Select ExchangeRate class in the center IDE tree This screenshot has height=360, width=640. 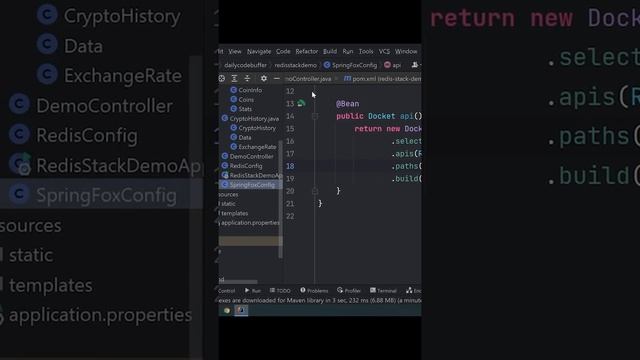tap(253, 147)
